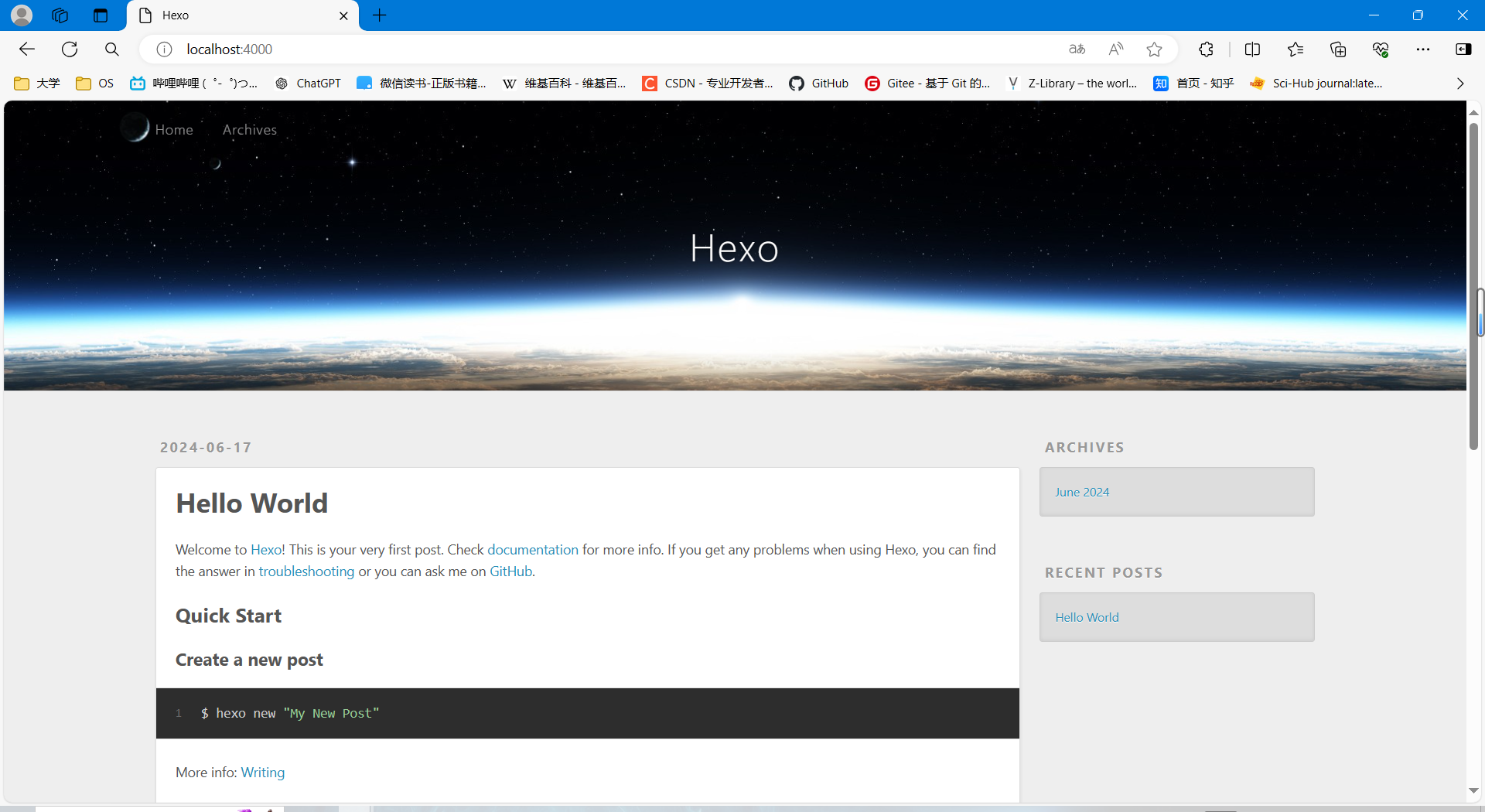Click the search icon beside address bar

point(112,49)
